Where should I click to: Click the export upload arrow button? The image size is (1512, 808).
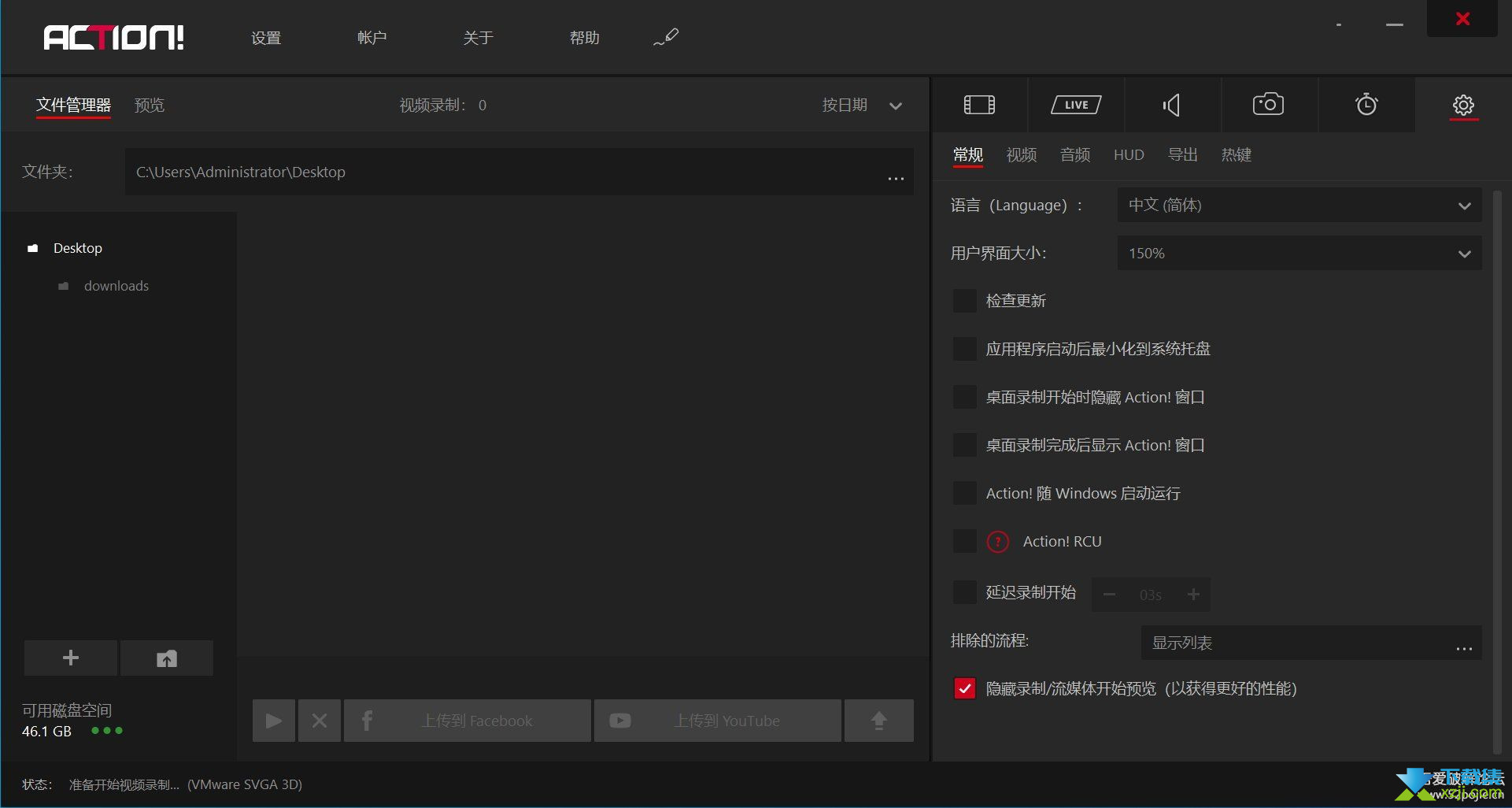pyautogui.click(x=879, y=721)
